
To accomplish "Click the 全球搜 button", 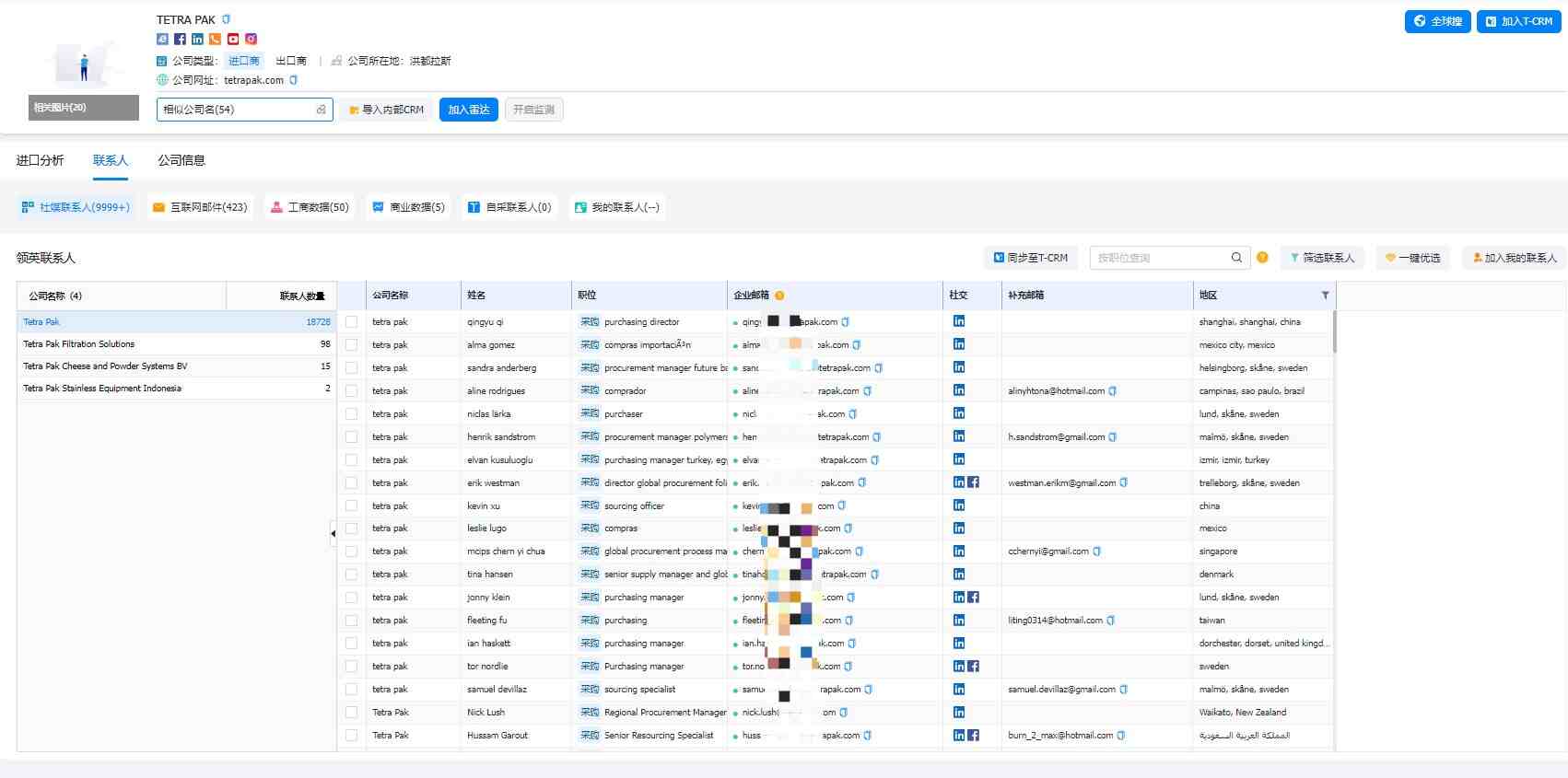I will [1437, 21].
